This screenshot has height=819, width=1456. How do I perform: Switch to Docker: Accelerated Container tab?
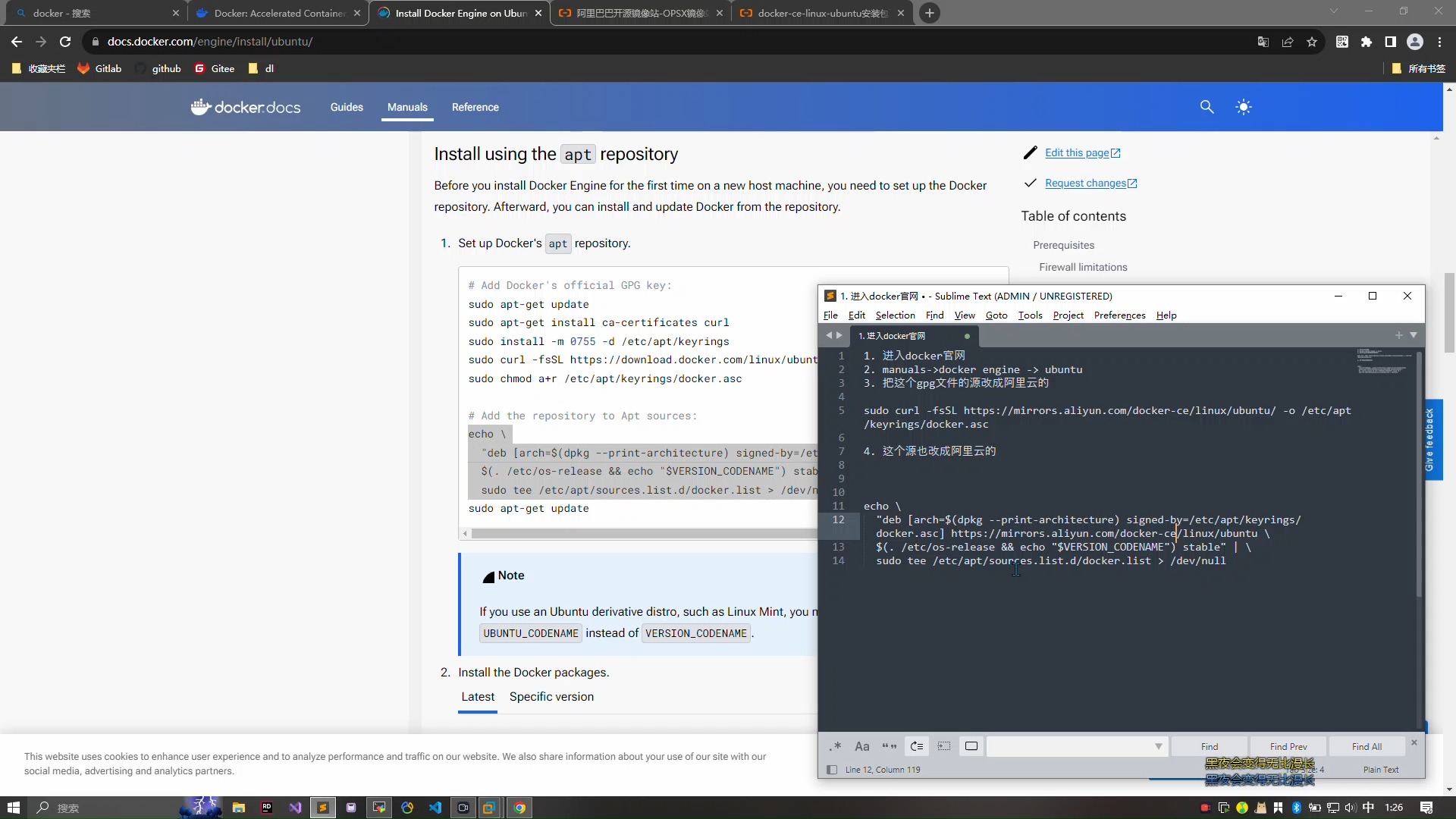click(278, 13)
